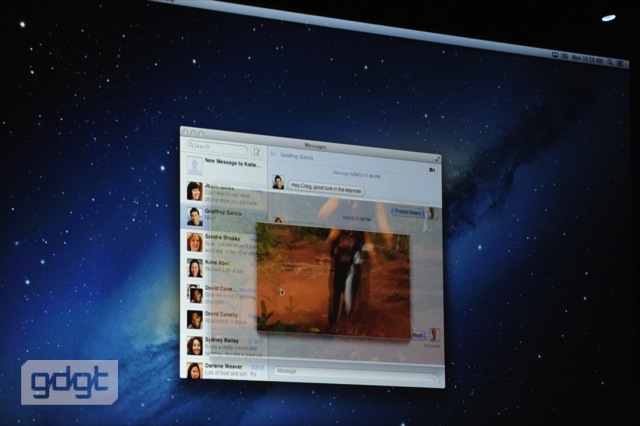The width and height of the screenshot is (640, 426).
Task: Click the Messages window title
Action: (315, 146)
